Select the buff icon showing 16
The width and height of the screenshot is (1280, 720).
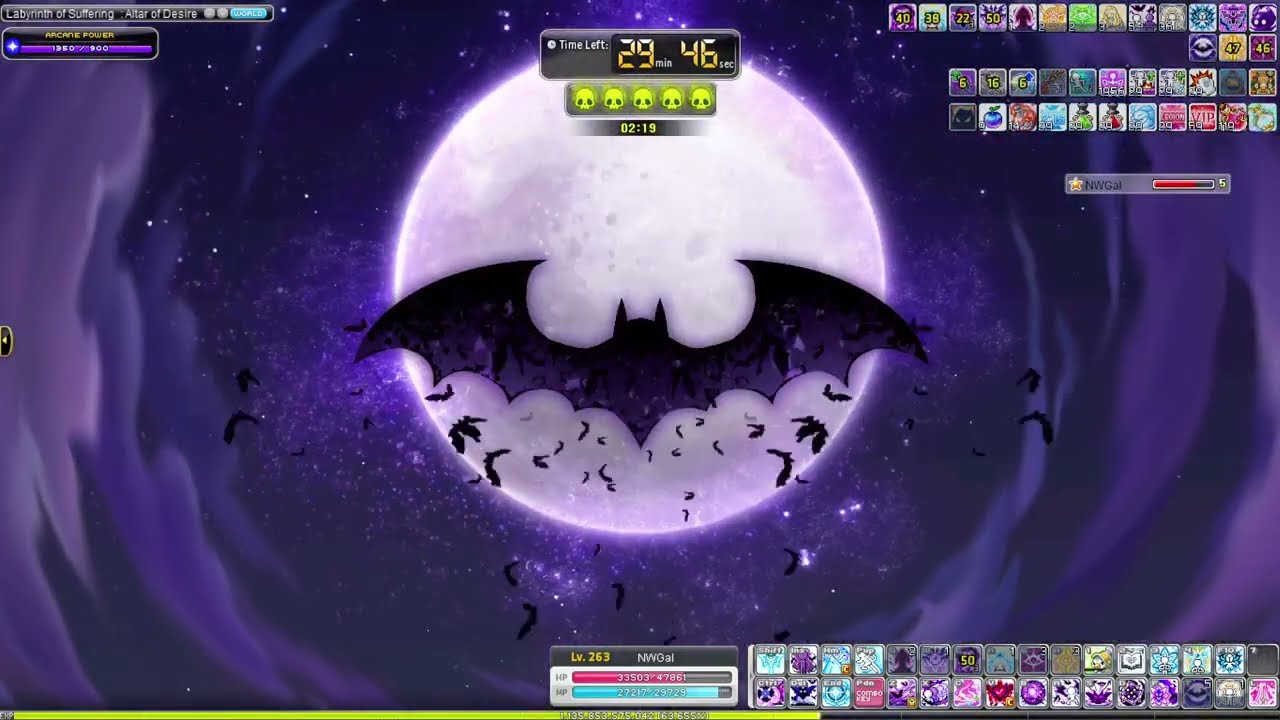tap(993, 82)
